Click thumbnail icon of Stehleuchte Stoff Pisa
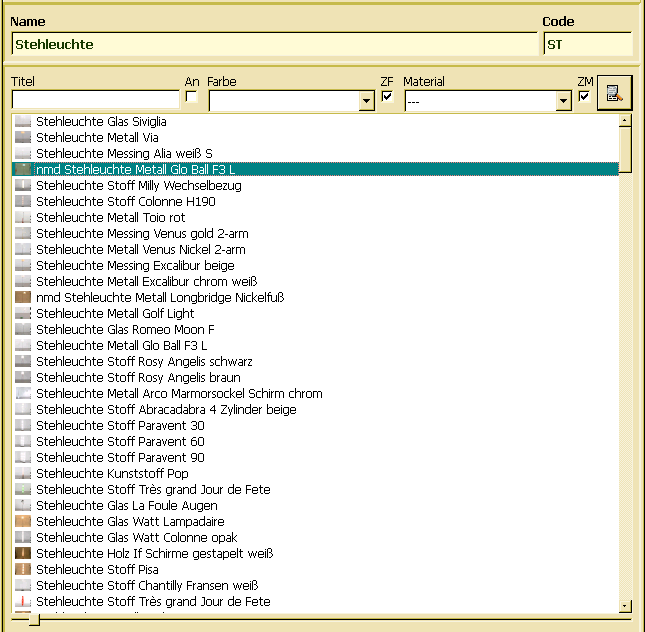This screenshot has width=645, height=632. tap(23, 570)
